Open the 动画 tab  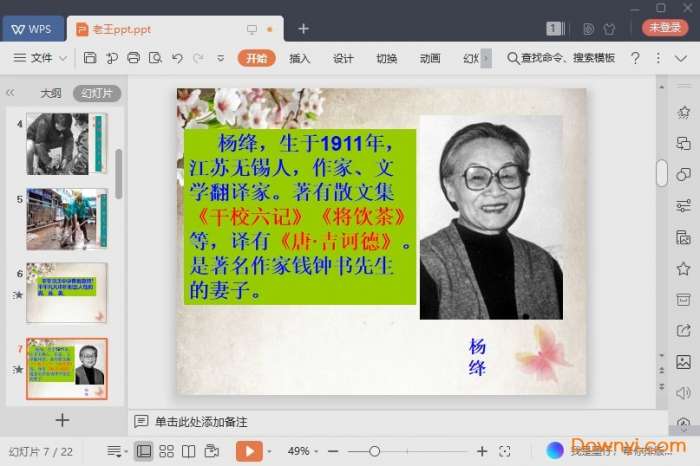[x=430, y=58]
